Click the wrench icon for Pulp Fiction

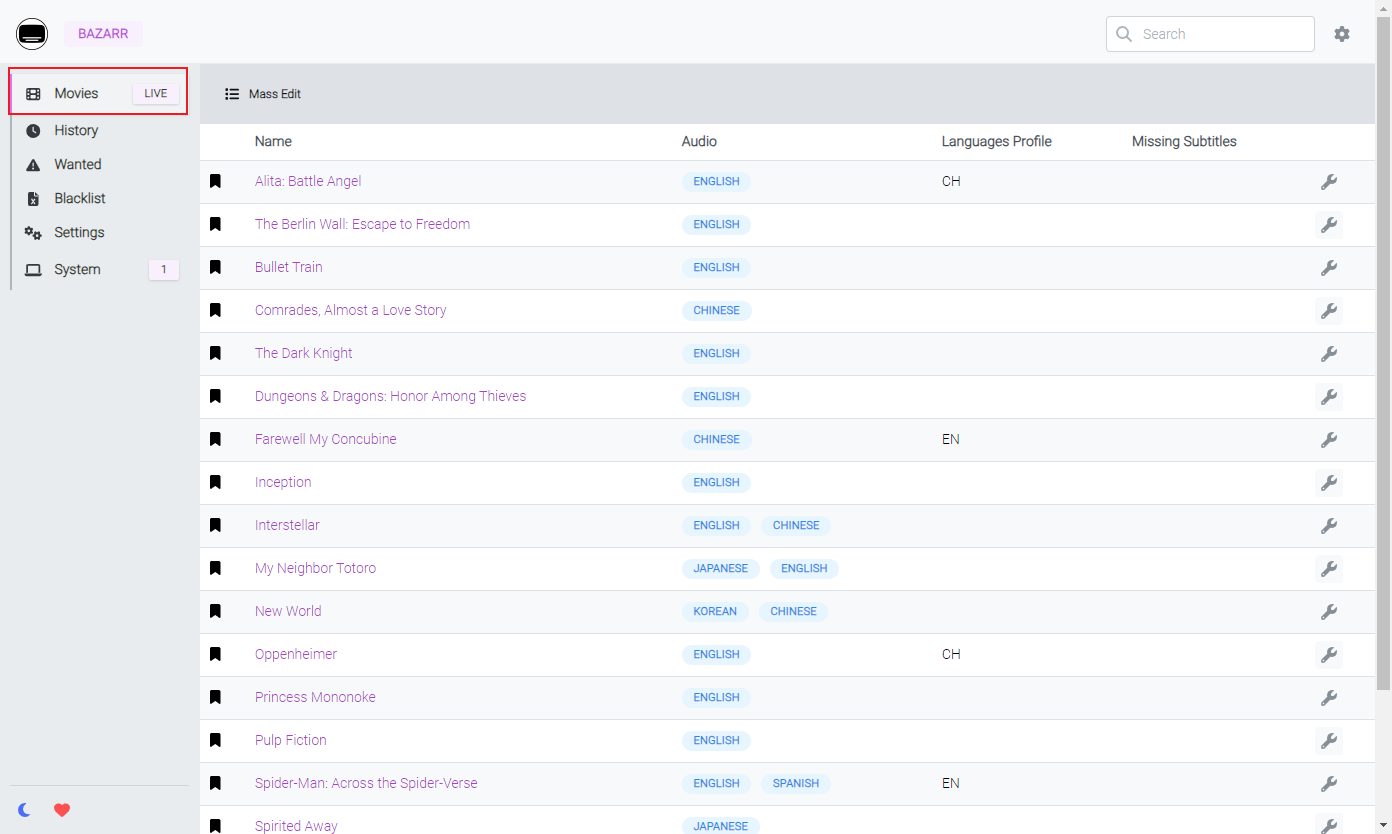[1329, 741]
